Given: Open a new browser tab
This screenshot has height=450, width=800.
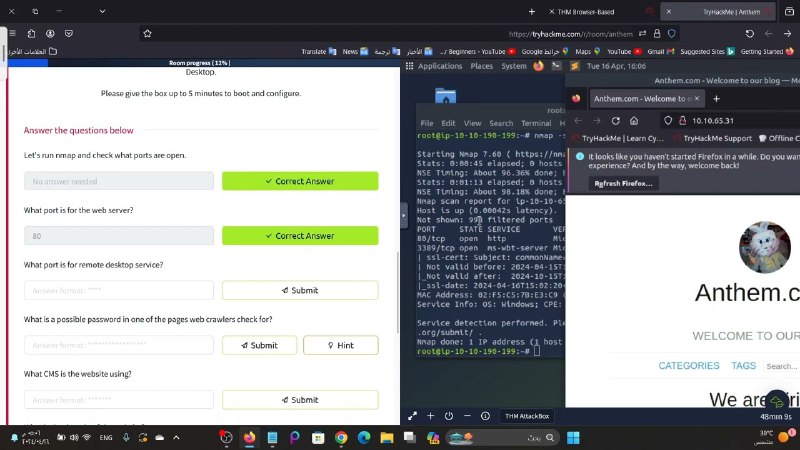Looking at the screenshot, I should [x=532, y=11].
